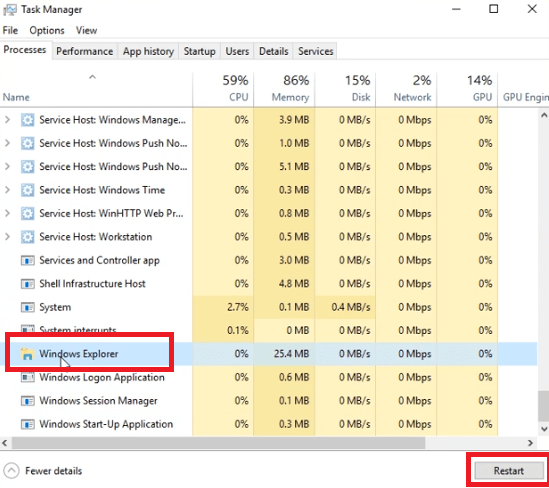The height and width of the screenshot is (488, 549).
Task: Click Windows Session Manager icon
Action: coord(27,401)
